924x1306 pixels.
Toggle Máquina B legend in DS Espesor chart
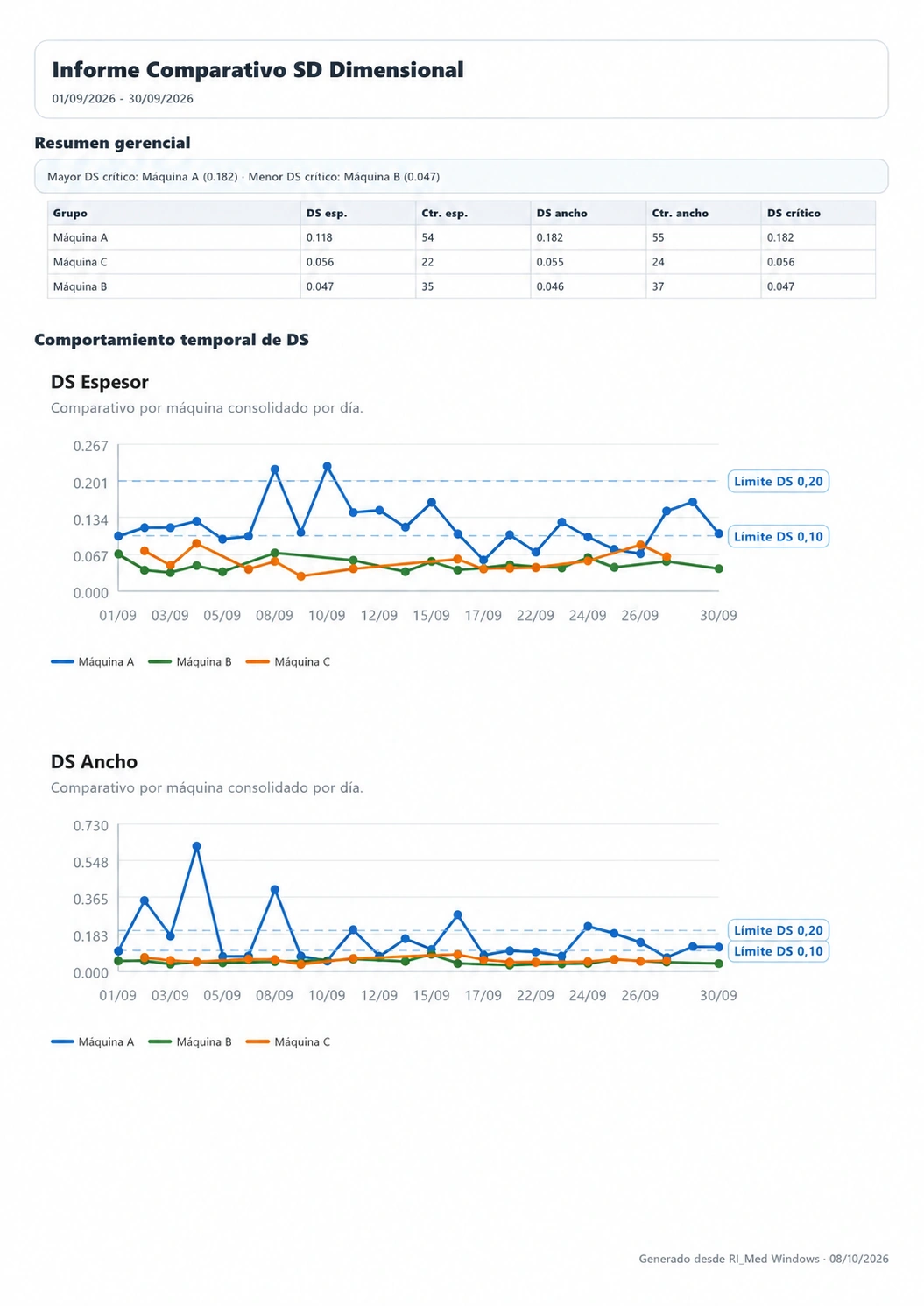pyautogui.click(x=191, y=662)
